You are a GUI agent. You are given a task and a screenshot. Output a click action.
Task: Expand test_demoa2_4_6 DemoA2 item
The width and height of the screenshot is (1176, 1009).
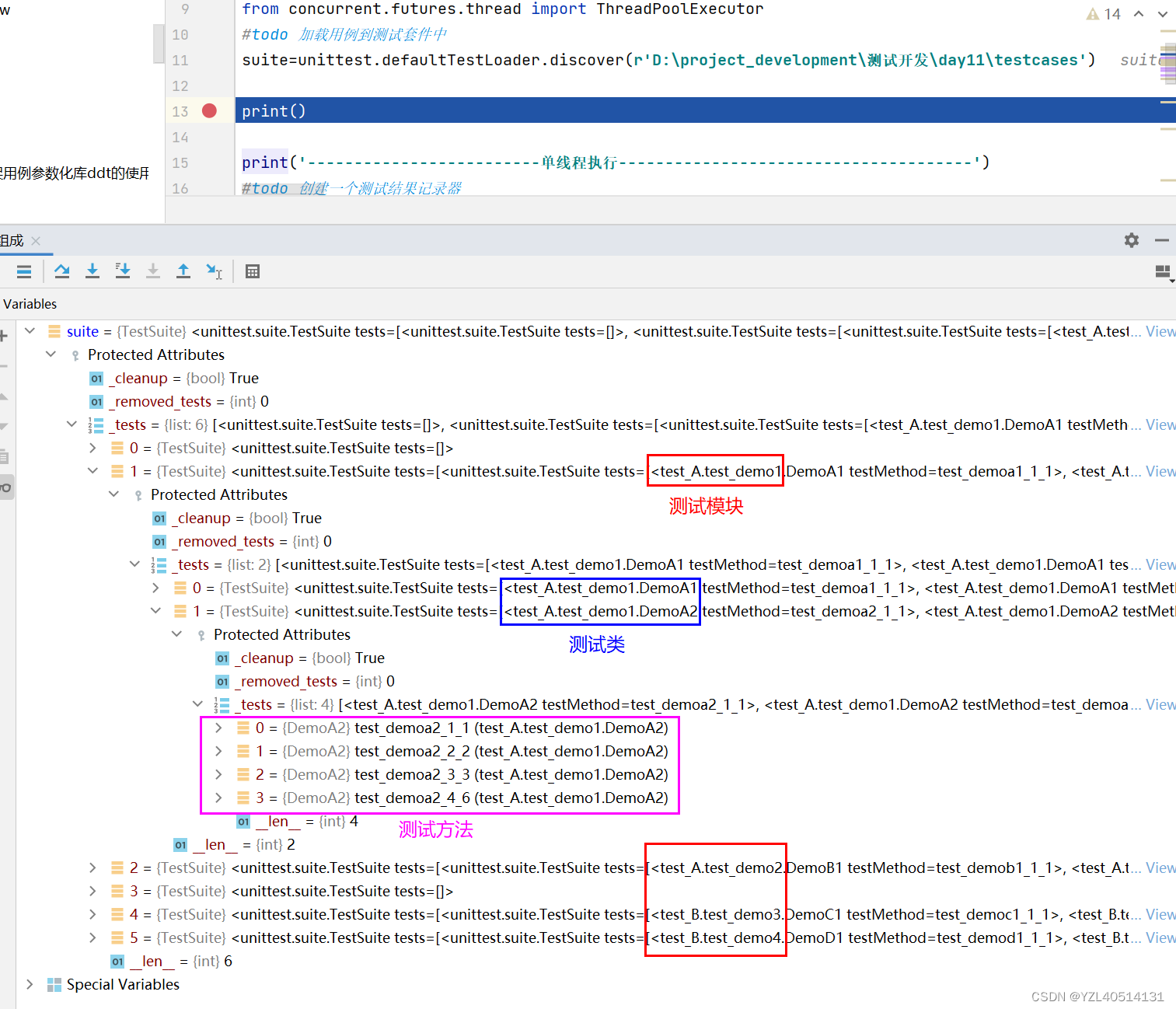[218, 798]
